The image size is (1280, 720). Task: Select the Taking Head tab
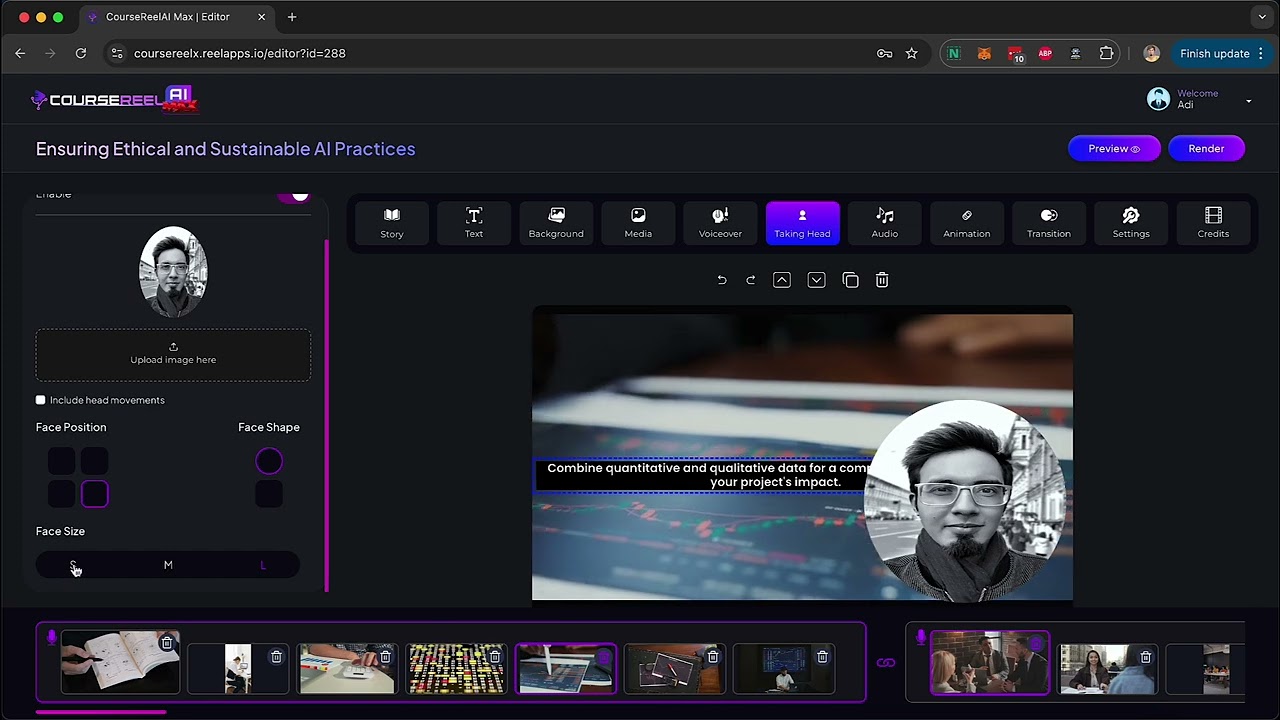(x=802, y=222)
